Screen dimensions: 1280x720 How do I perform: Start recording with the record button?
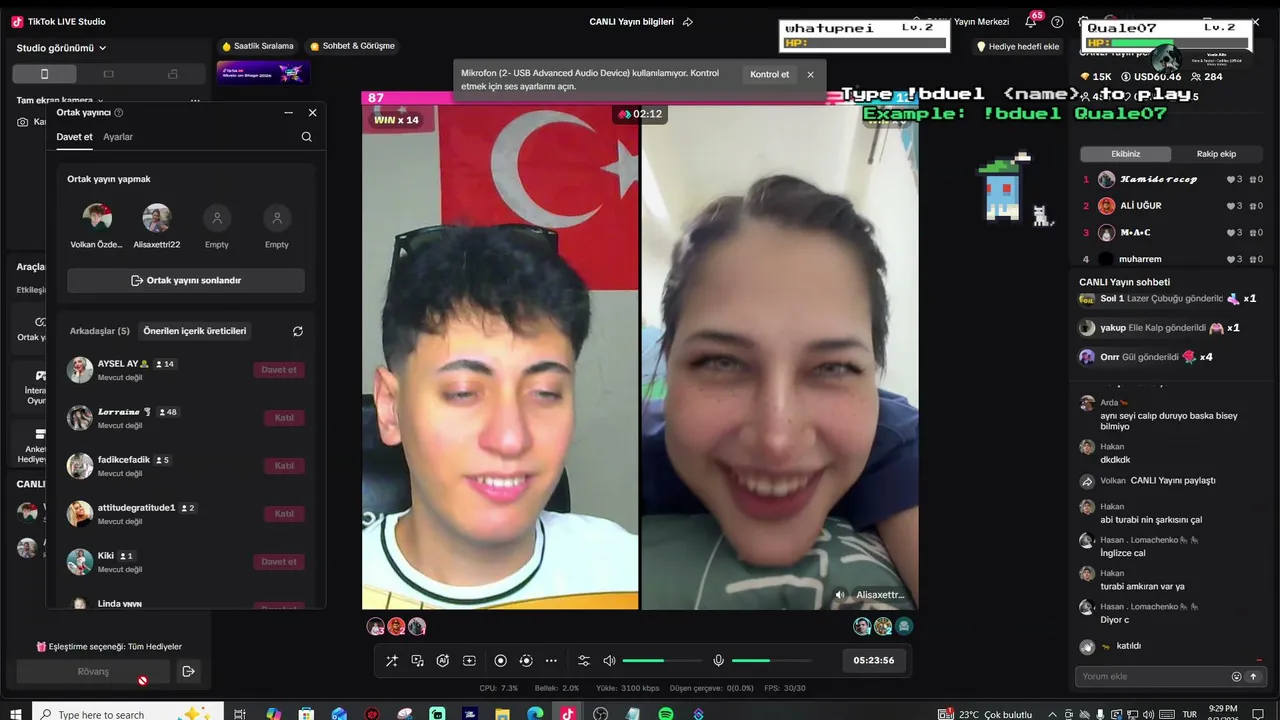pos(501,661)
